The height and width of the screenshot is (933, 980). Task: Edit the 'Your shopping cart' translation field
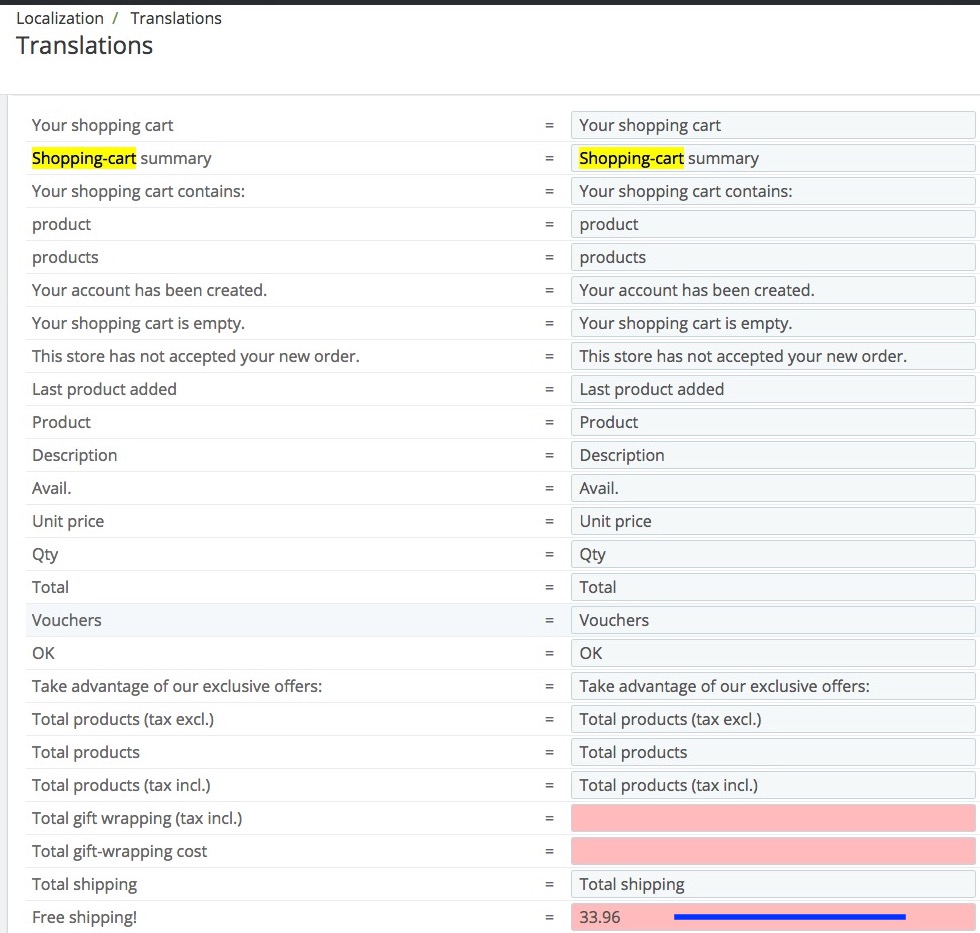point(773,125)
